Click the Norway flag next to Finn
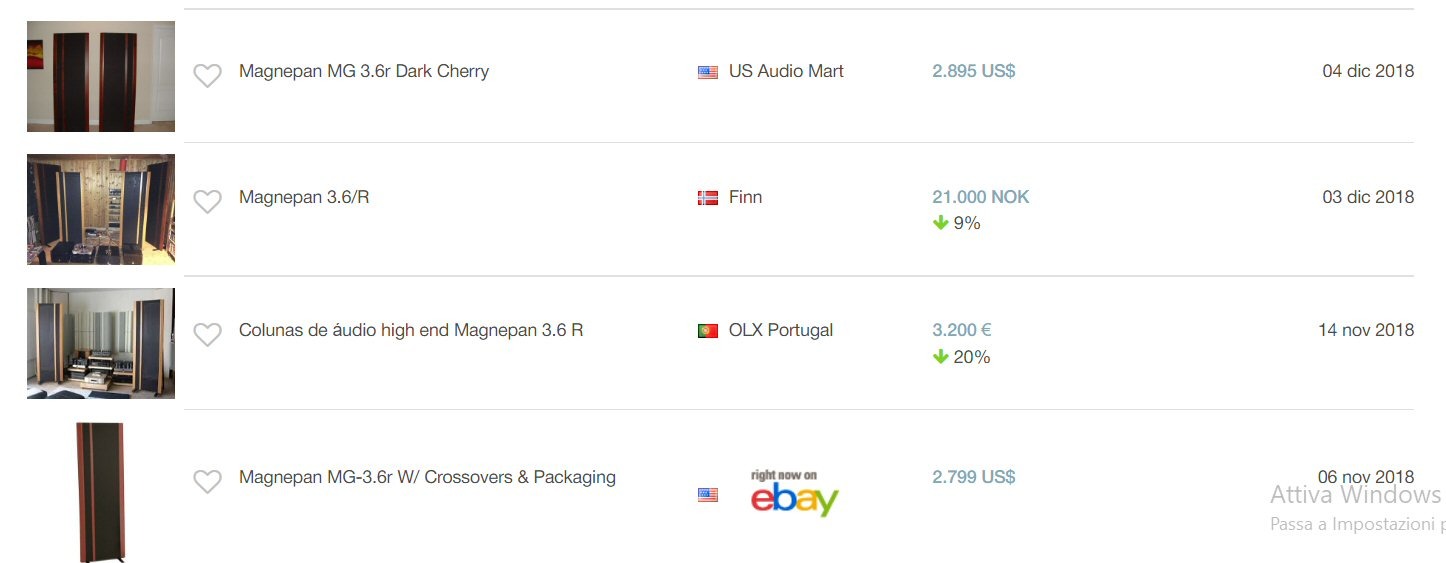 pos(708,198)
